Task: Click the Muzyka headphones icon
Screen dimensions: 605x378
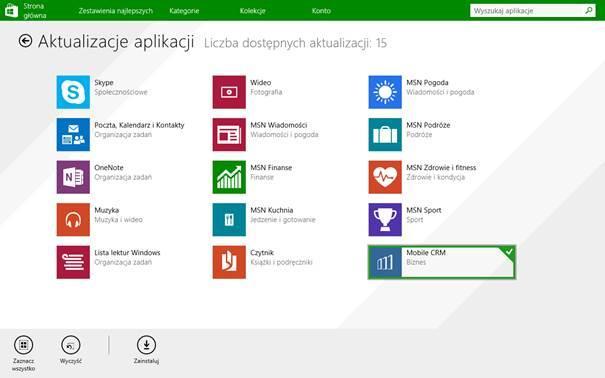Action: (73, 219)
